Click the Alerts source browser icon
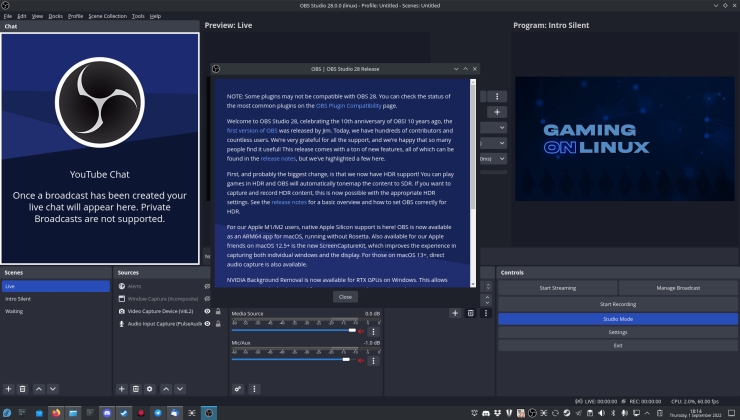Screen dimensions: 740x420 point(122,286)
